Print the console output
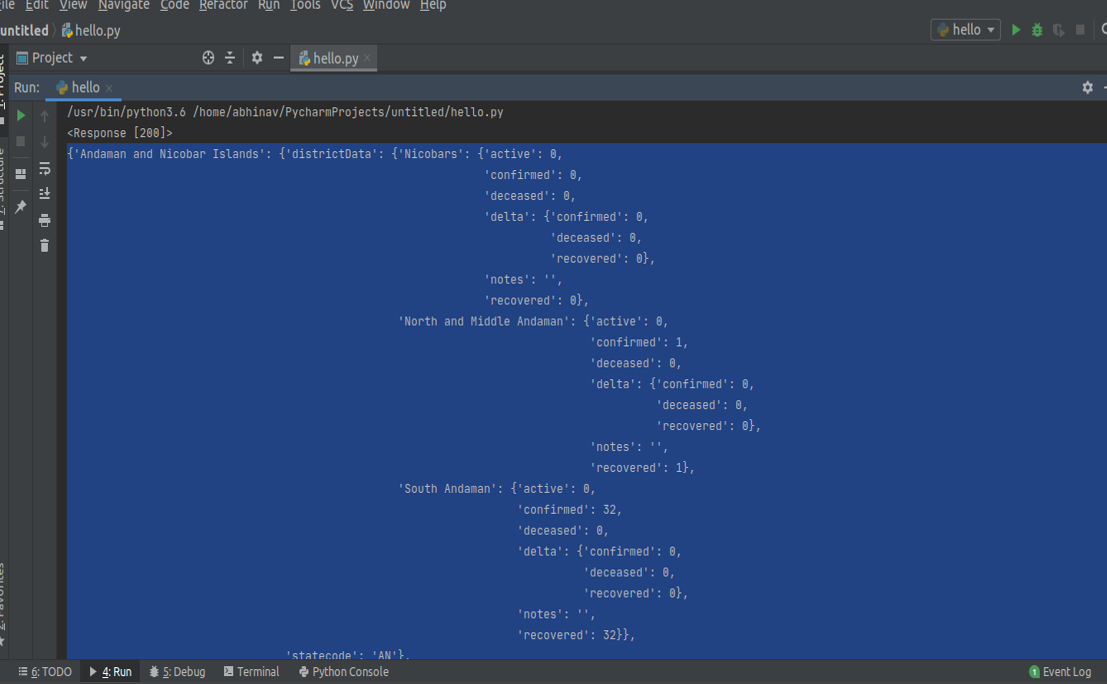This screenshot has height=684, width=1107. pos(44,220)
